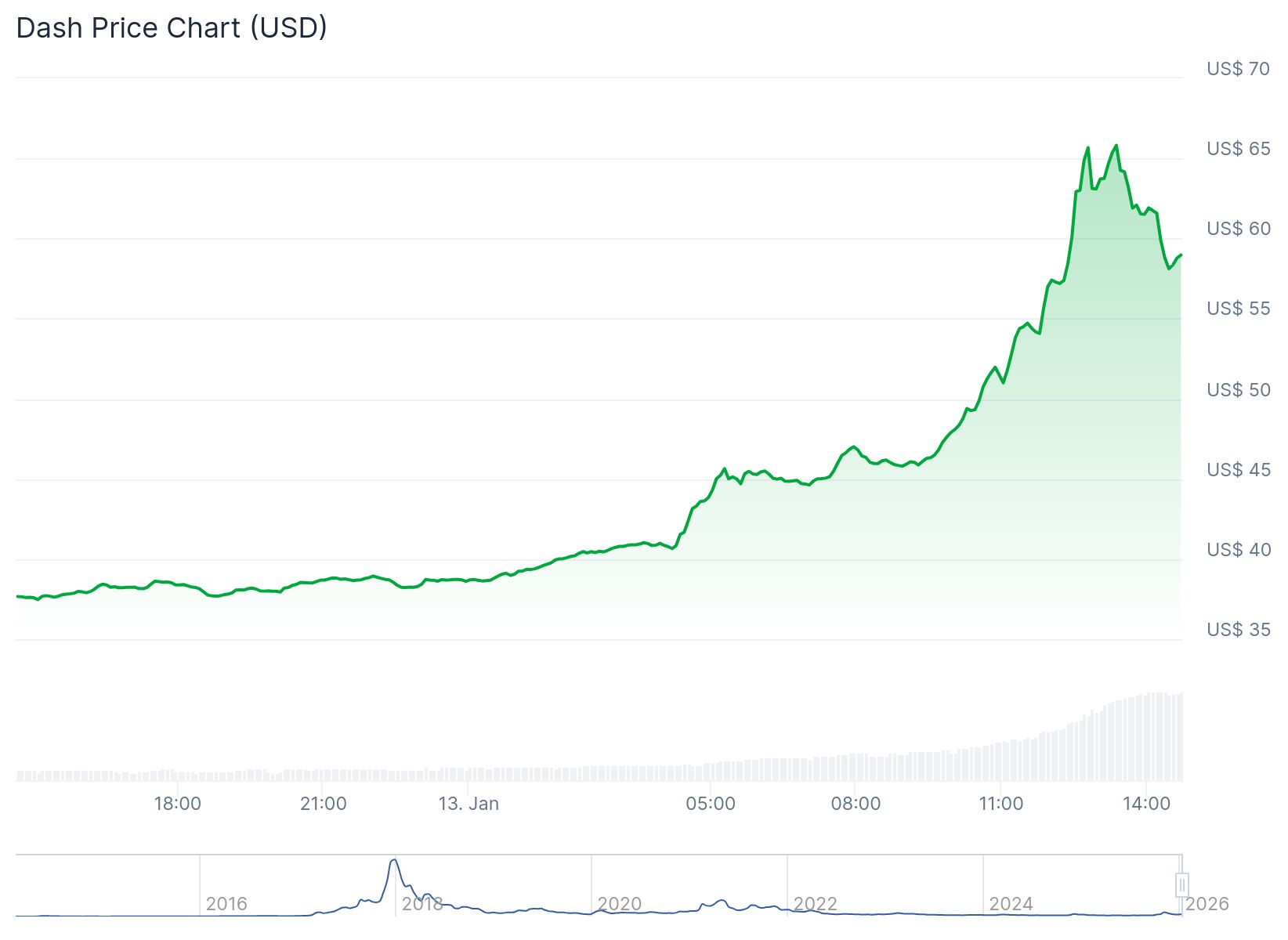Click the 05:00 time axis label

pos(711,804)
